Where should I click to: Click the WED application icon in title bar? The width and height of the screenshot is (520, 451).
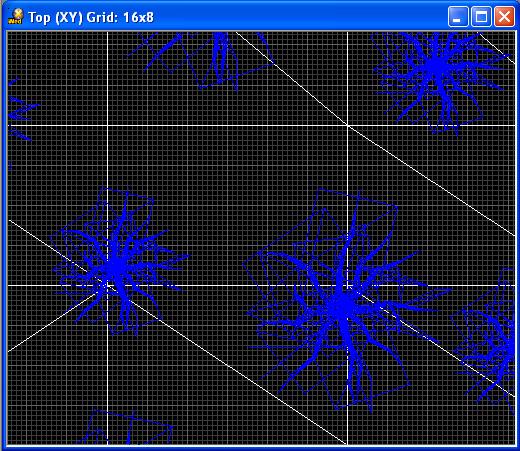tap(16, 16)
